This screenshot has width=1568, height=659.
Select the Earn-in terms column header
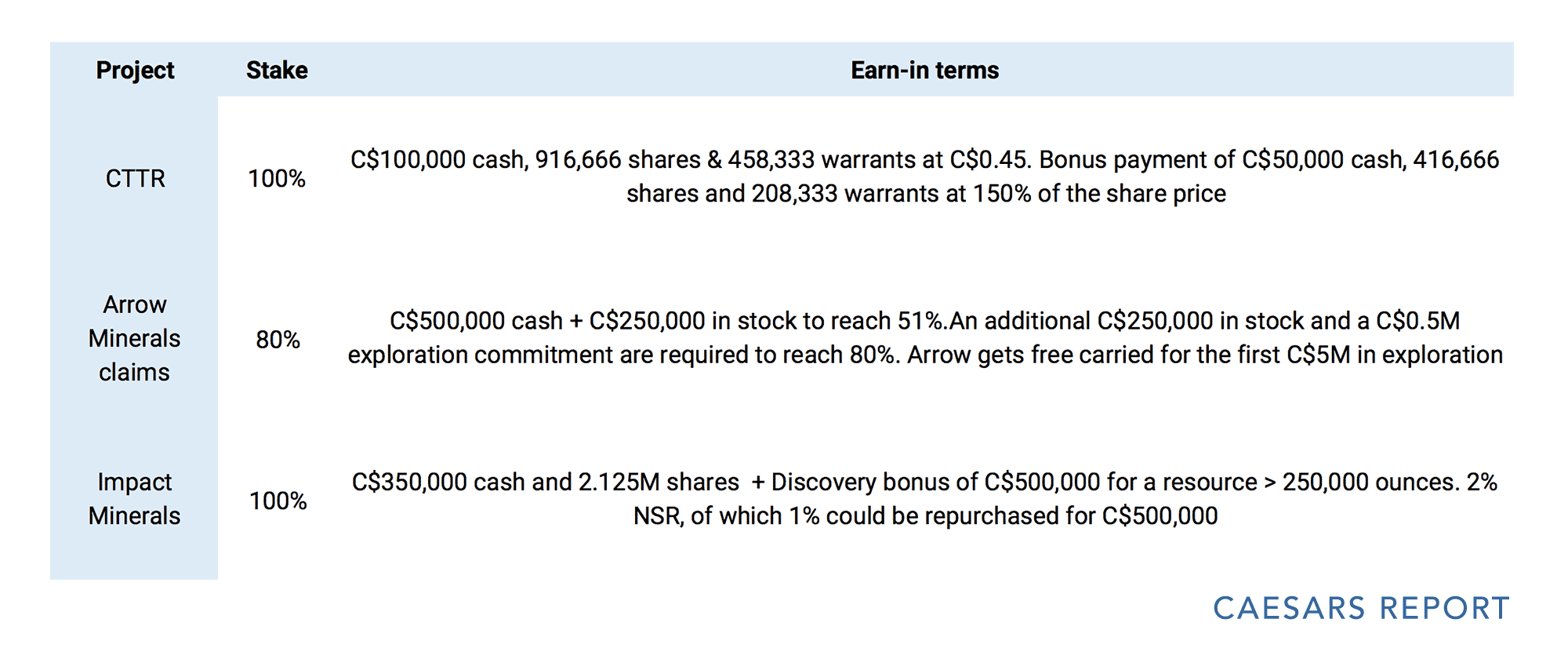pyautogui.click(x=924, y=71)
